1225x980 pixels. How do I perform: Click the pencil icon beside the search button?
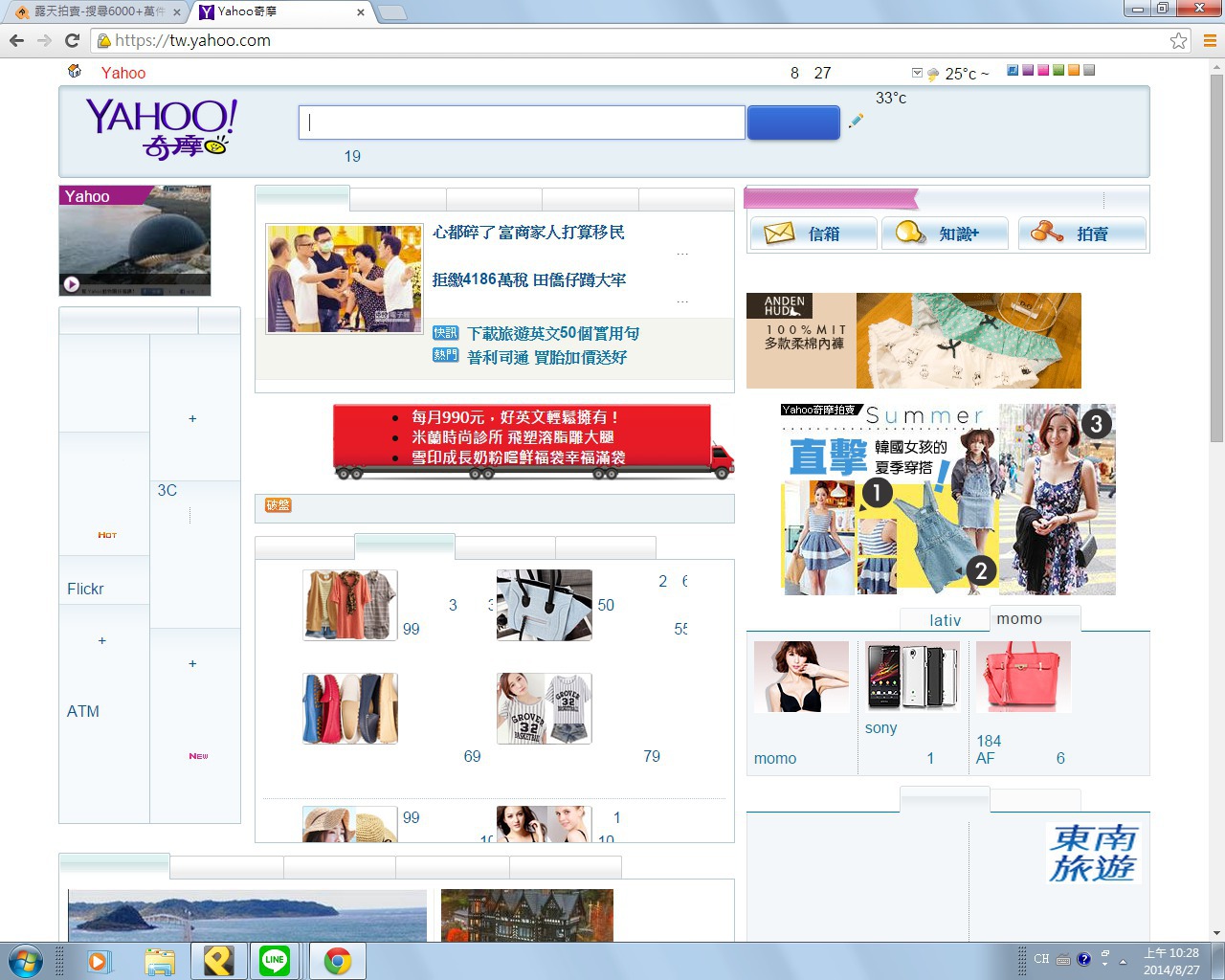pos(856,121)
